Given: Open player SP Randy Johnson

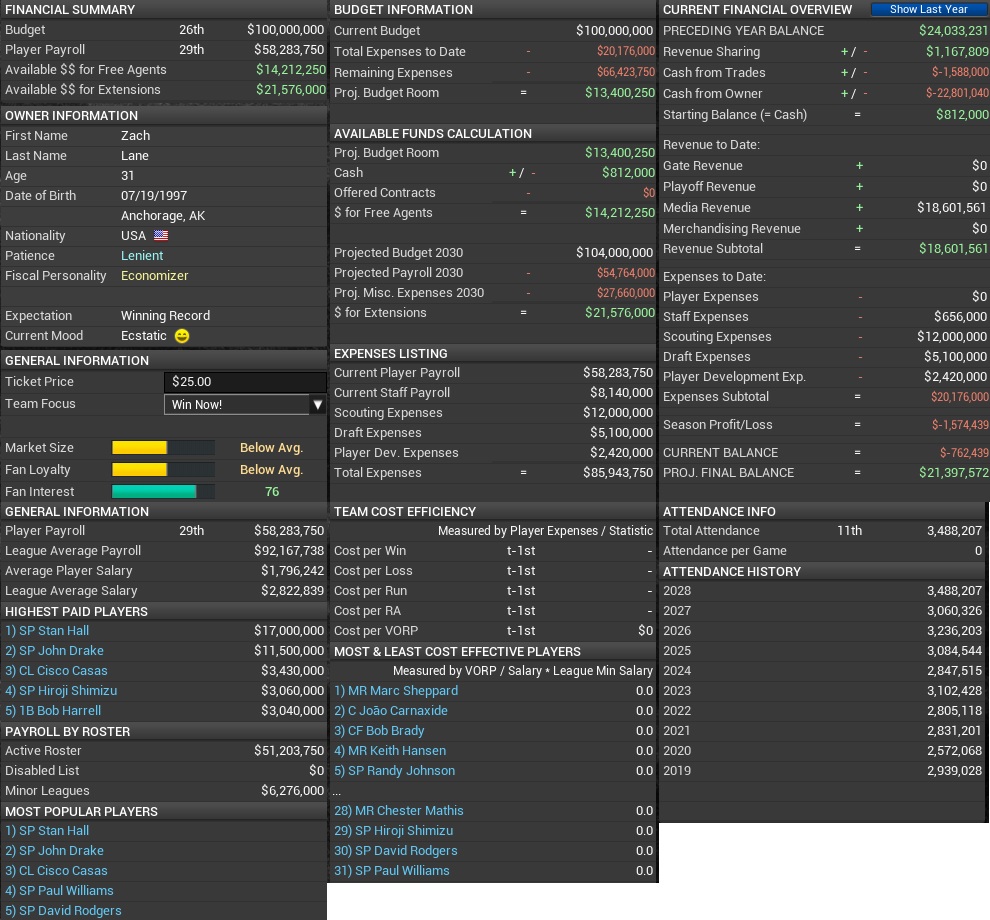Looking at the screenshot, I should point(395,770).
